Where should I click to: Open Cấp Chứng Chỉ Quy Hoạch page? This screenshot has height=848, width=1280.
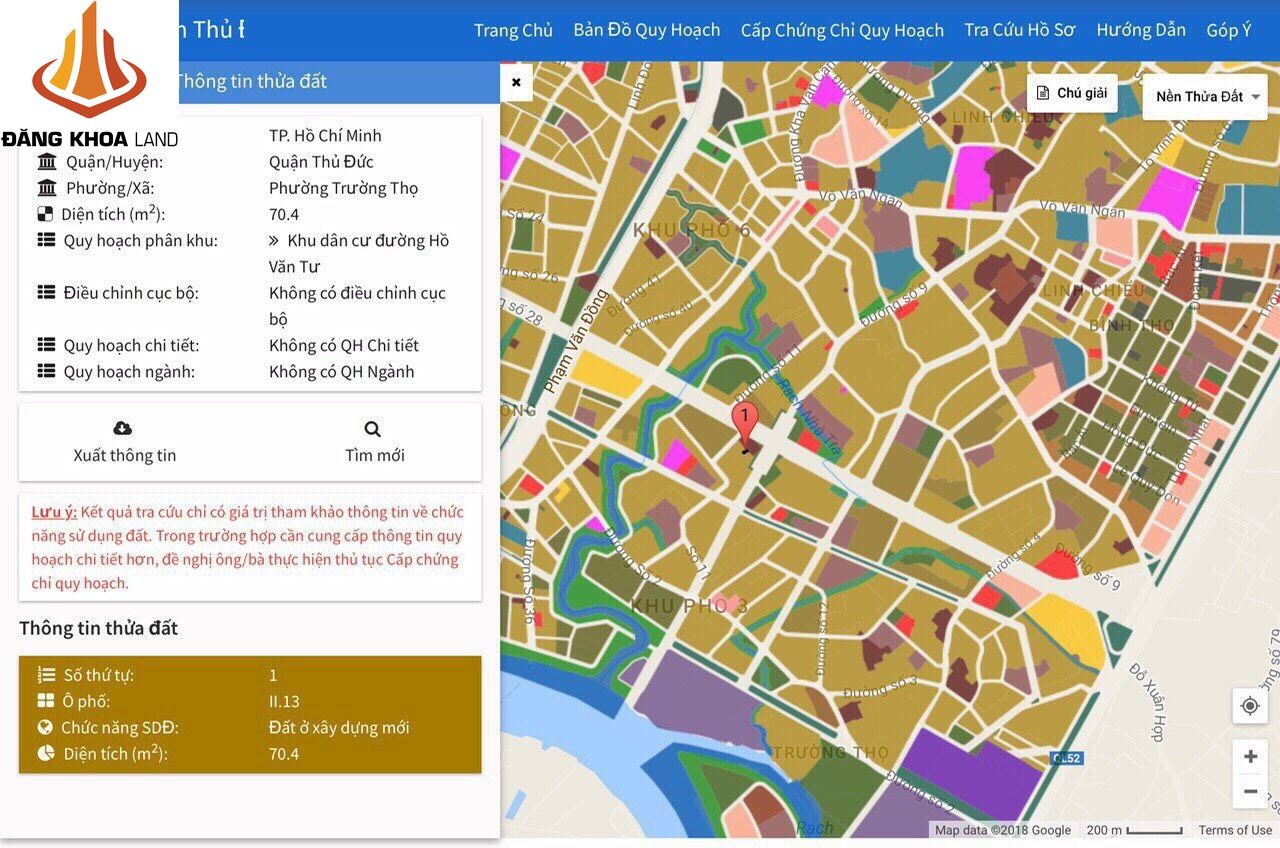(x=842, y=30)
